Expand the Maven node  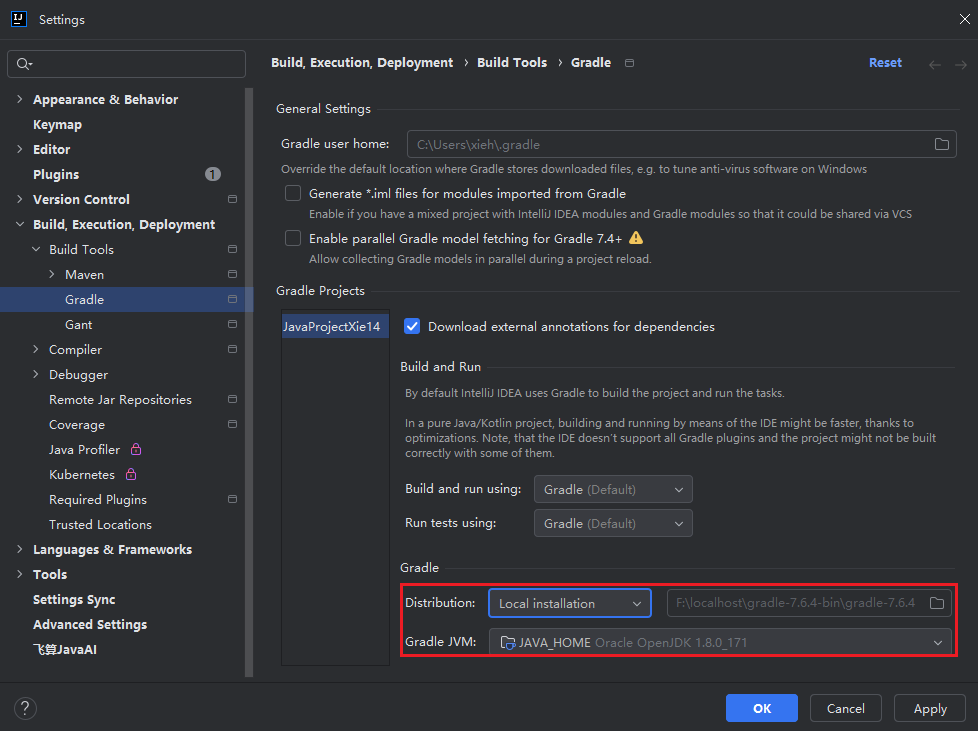[x=52, y=274]
